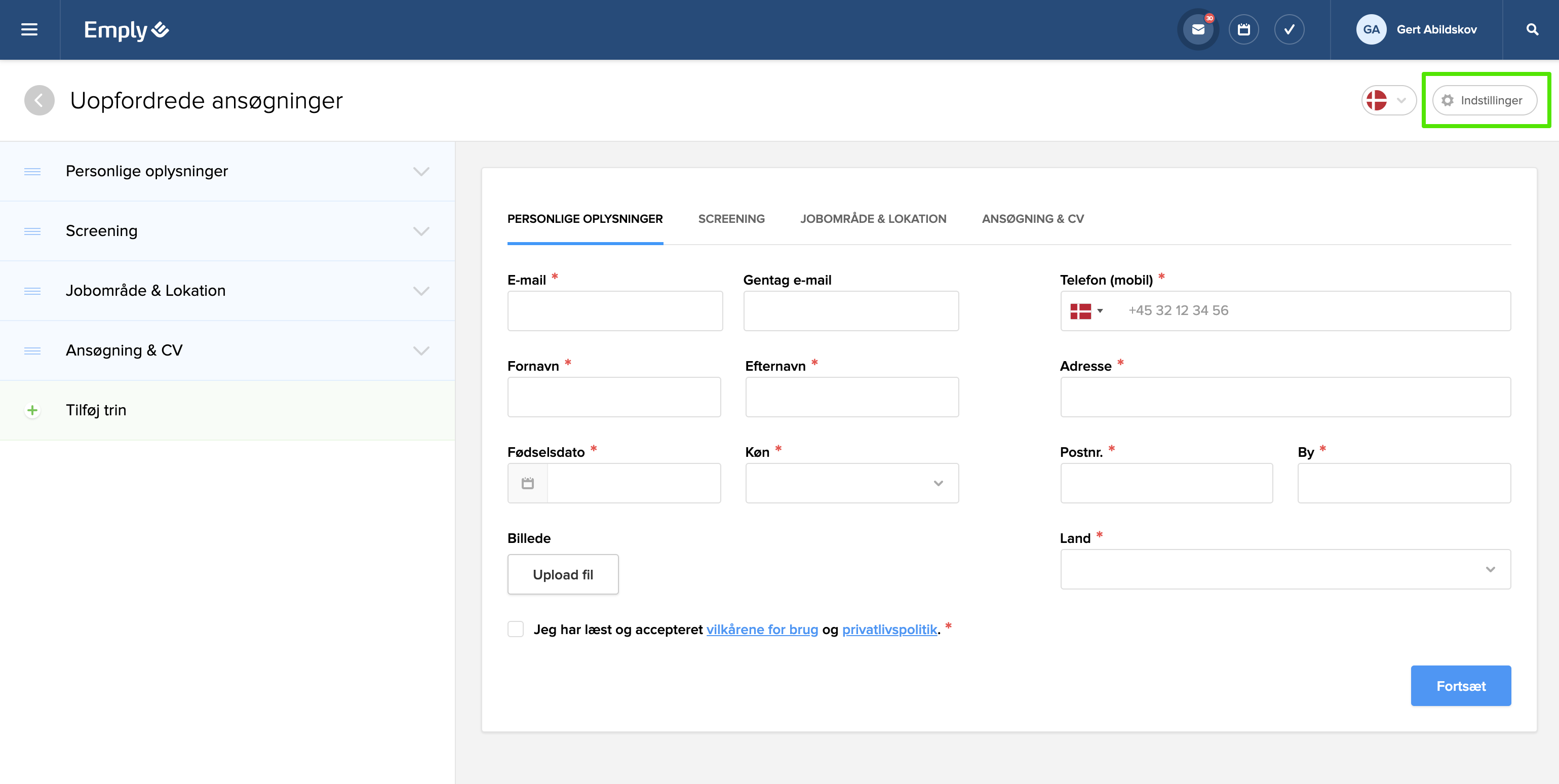Image resolution: width=1559 pixels, height=784 pixels.
Task: Switch to the Ansøgning & CV tab
Action: point(1032,219)
